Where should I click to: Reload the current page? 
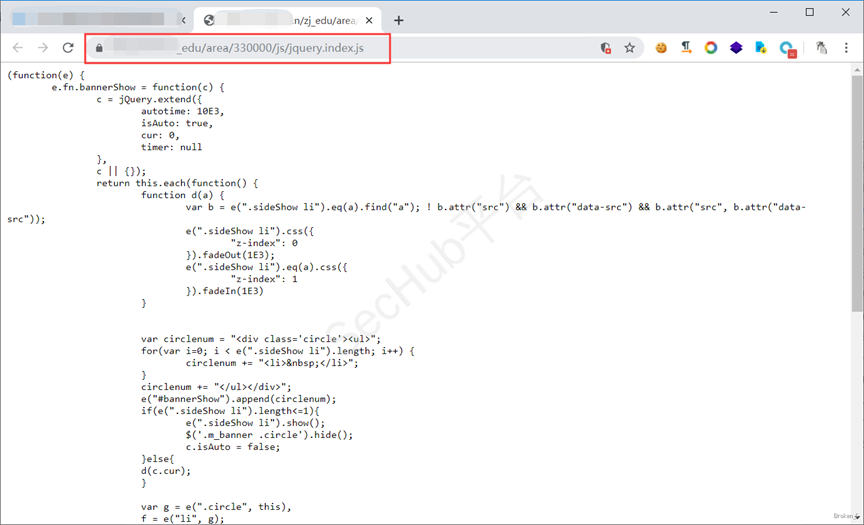pos(68,48)
